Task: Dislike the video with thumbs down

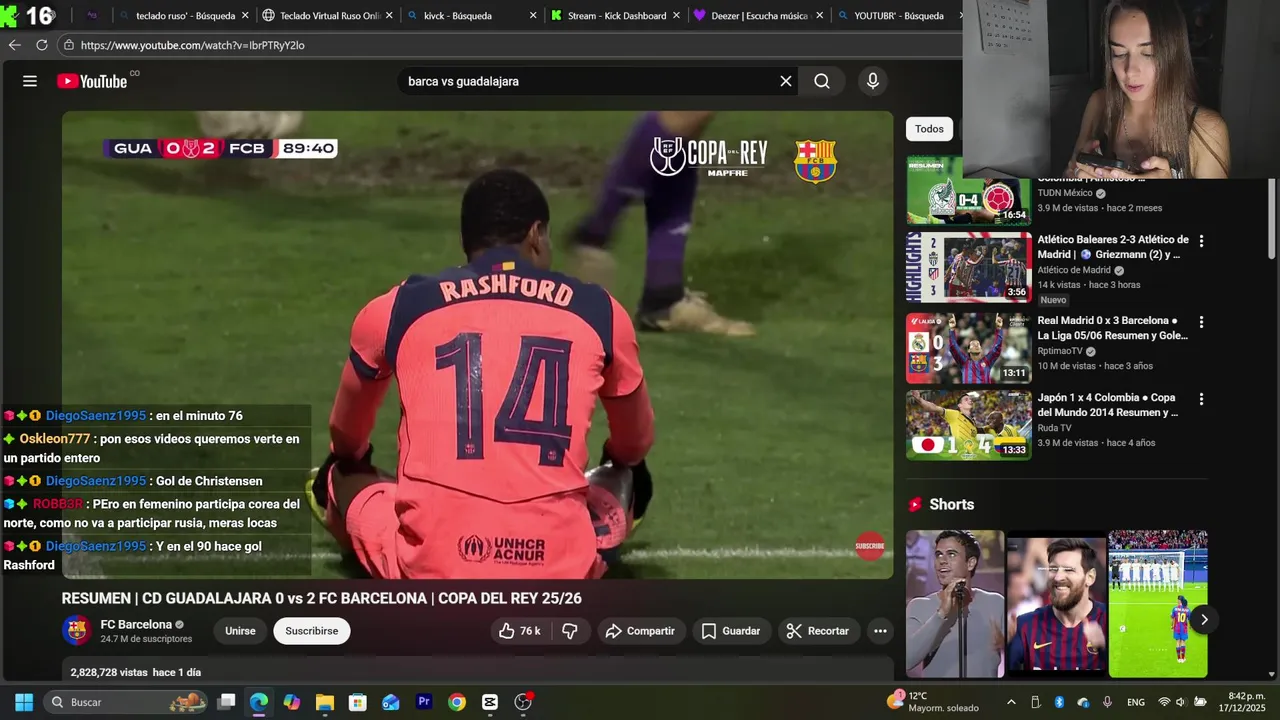Action: tap(570, 631)
